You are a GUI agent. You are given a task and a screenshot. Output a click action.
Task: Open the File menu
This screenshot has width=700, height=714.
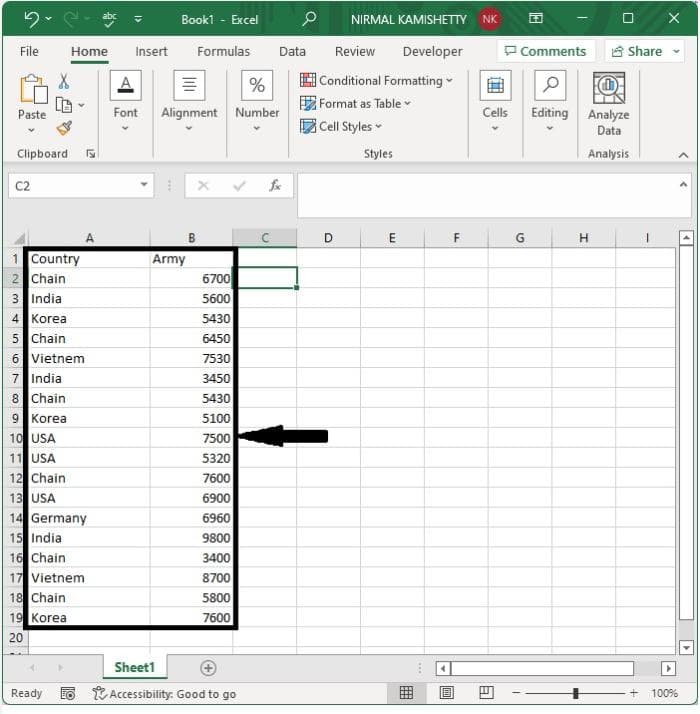click(29, 51)
